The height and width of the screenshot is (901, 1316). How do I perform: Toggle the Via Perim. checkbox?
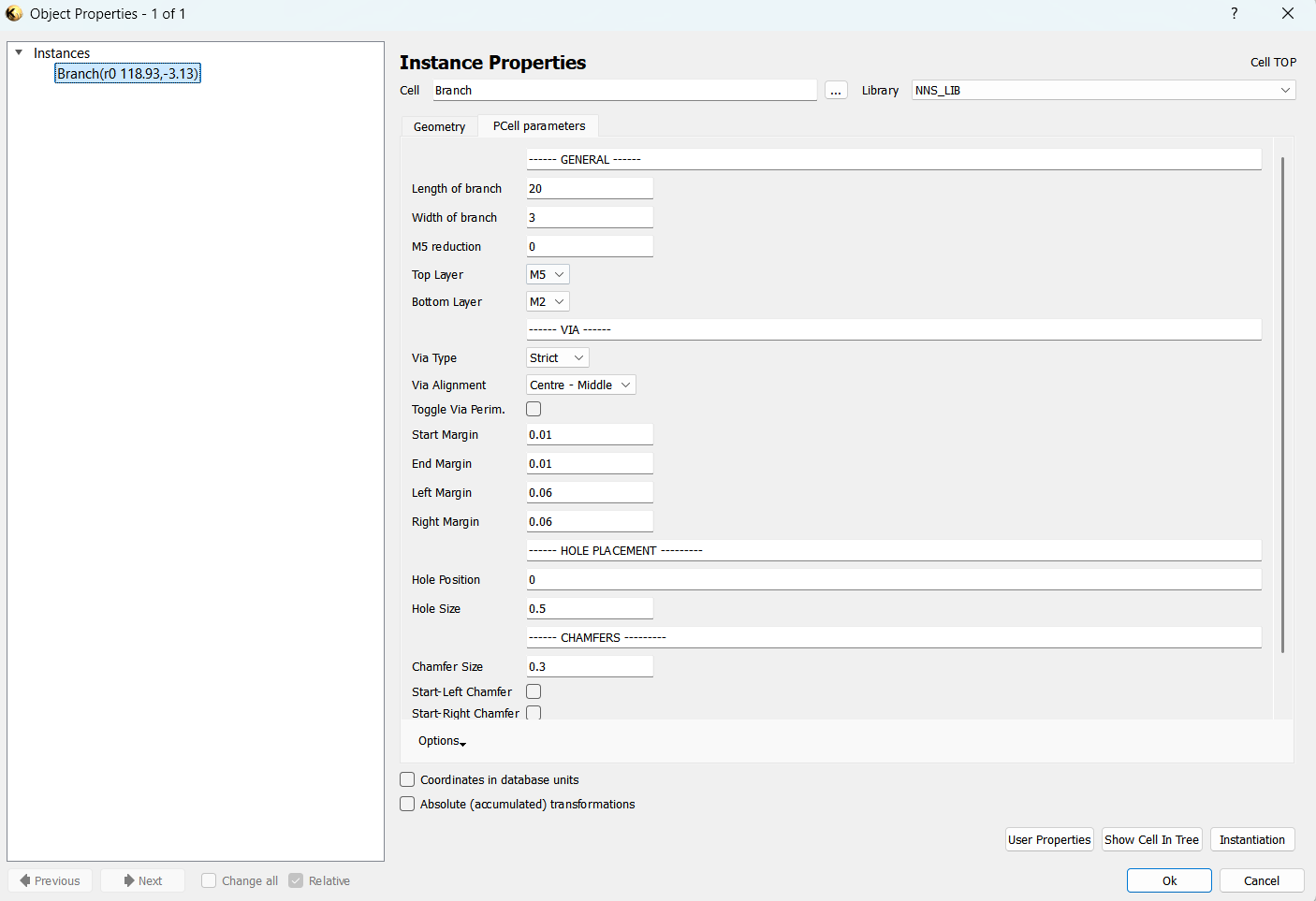pyautogui.click(x=534, y=409)
